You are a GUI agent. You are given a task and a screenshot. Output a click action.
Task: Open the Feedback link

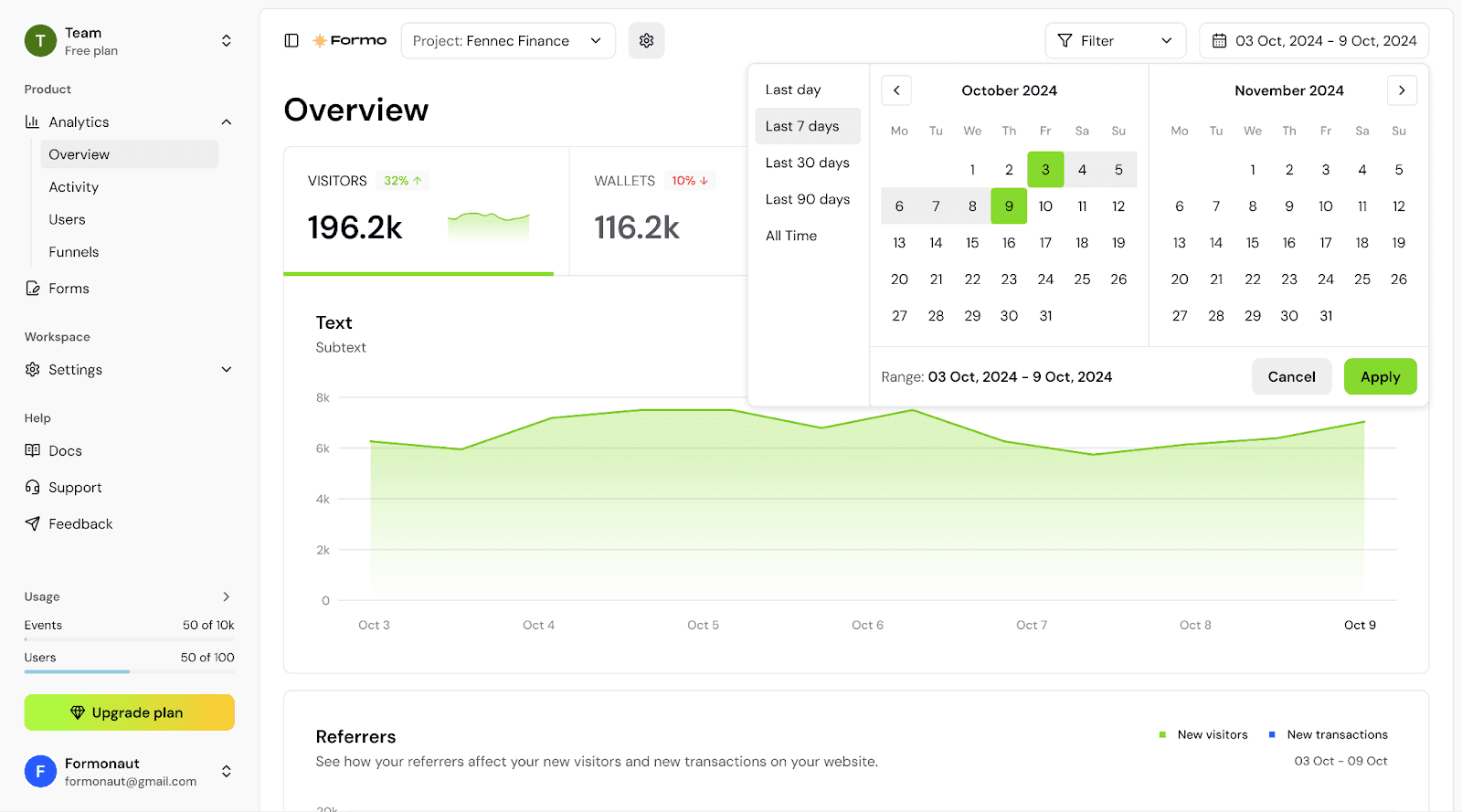pos(80,523)
